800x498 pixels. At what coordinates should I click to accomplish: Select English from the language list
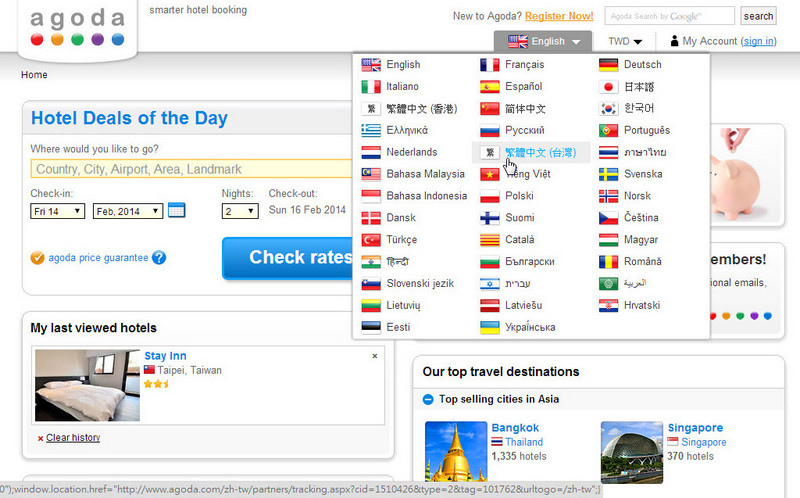coord(403,65)
